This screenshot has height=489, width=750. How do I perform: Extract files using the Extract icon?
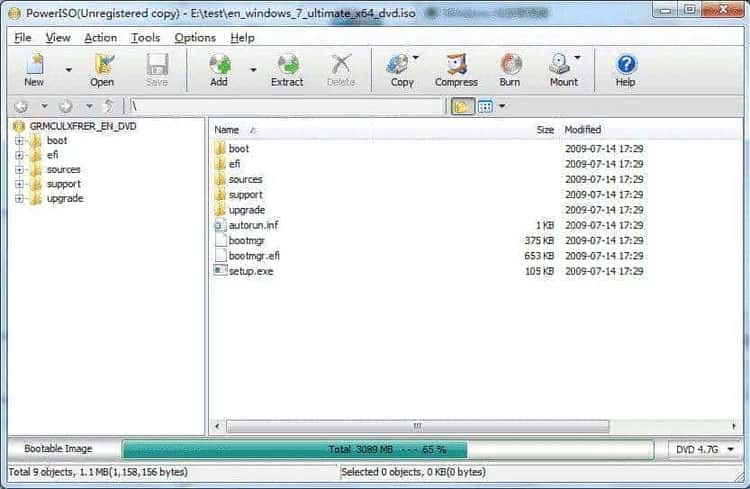click(287, 70)
